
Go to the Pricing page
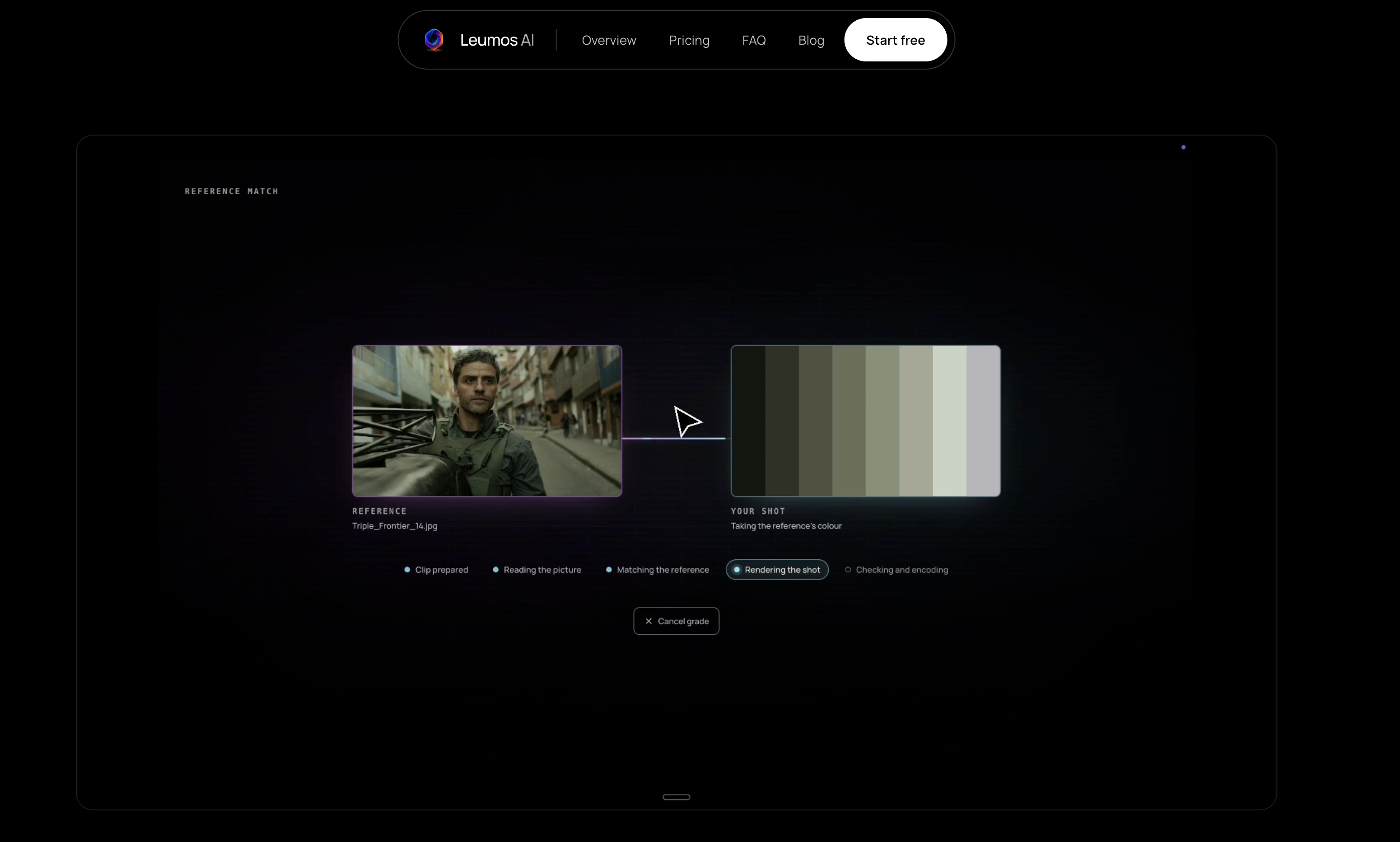coord(689,40)
